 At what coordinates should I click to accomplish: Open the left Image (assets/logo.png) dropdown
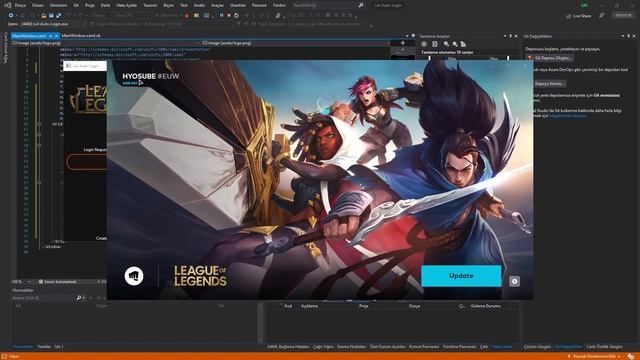pyautogui.click(x=105, y=43)
